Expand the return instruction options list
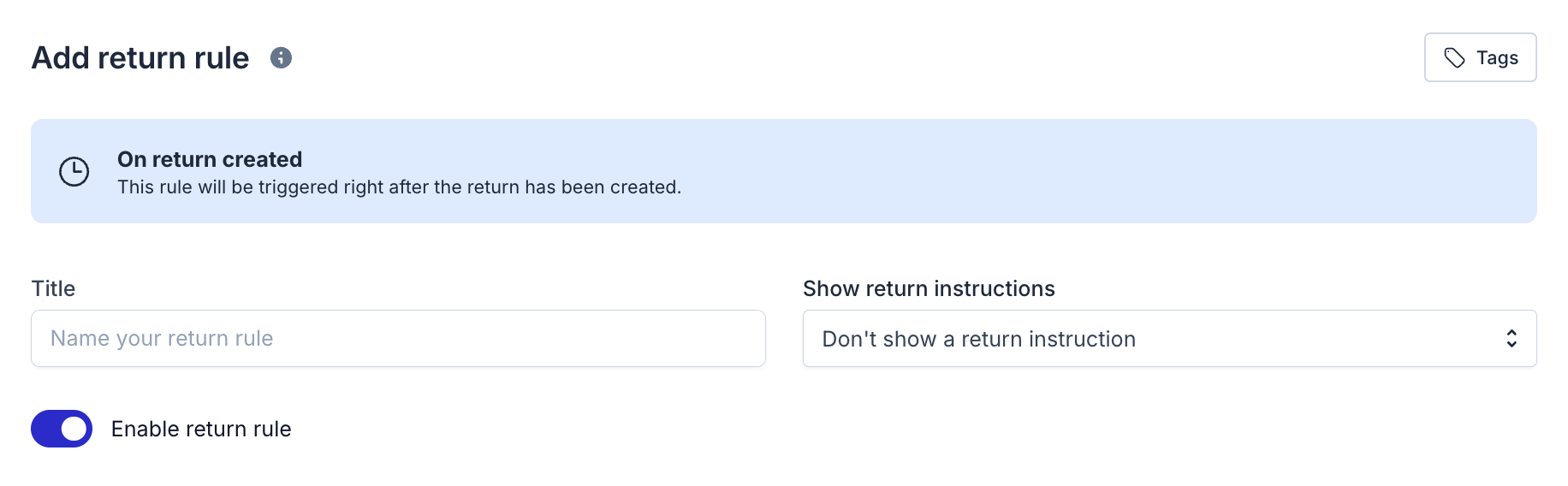Image resolution: width=1568 pixels, height=486 pixels. pyautogui.click(x=1284, y=339)
